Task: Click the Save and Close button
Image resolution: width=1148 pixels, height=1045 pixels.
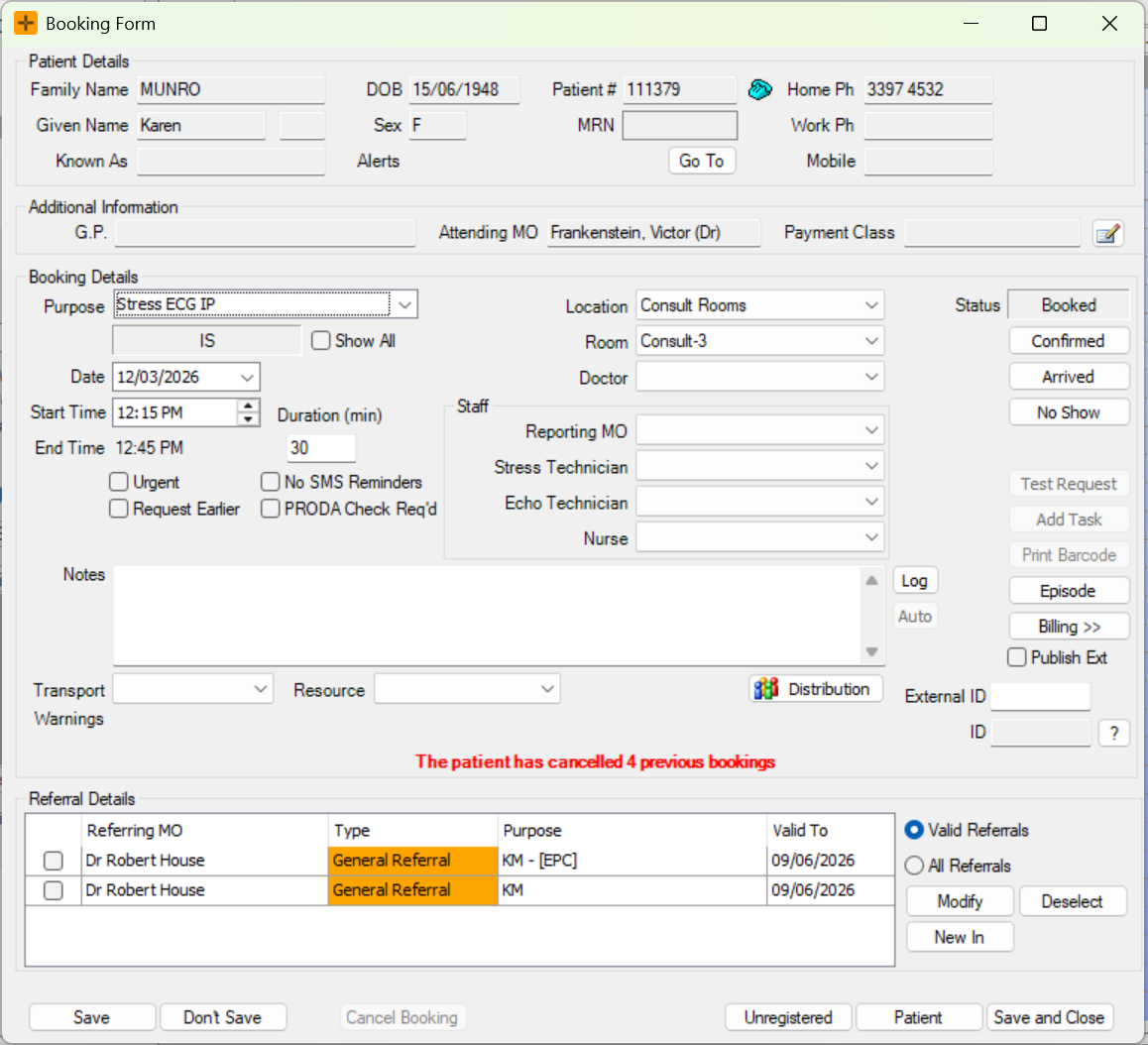Action: click(x=1049, y=1017)
